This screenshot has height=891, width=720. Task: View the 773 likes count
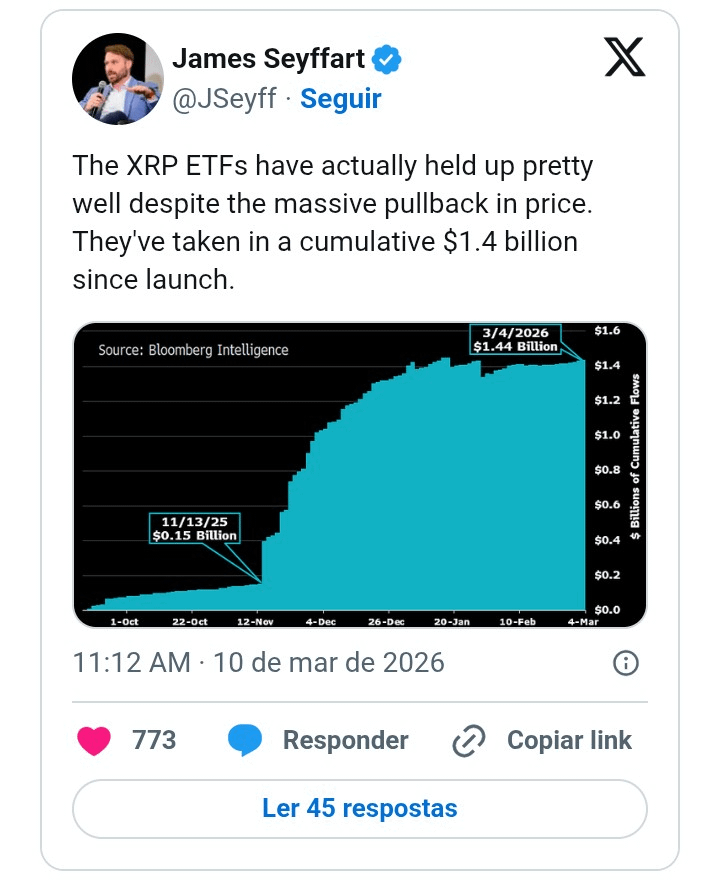click(x=154, y=740)
